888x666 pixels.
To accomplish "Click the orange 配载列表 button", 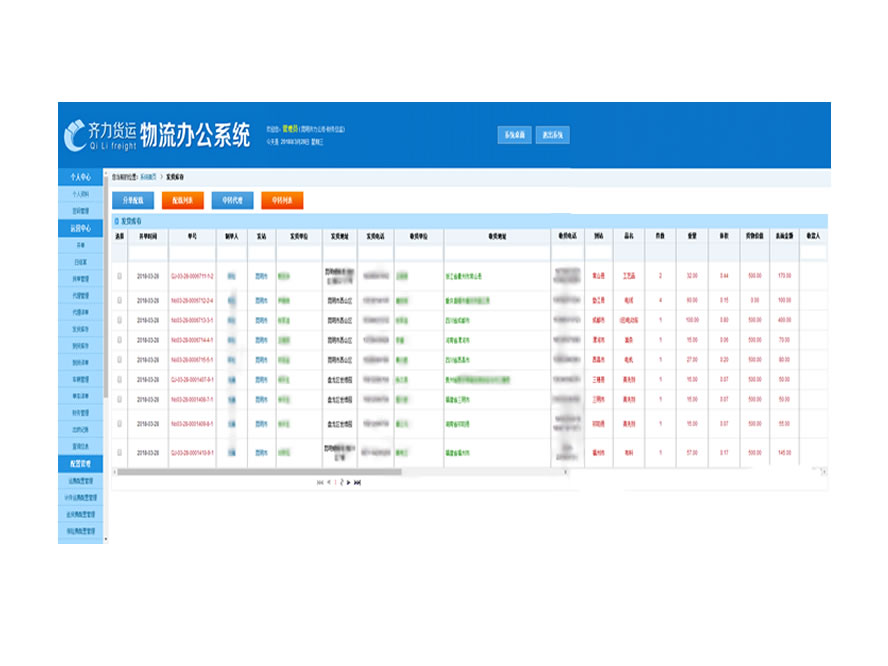I will point(183,200).
